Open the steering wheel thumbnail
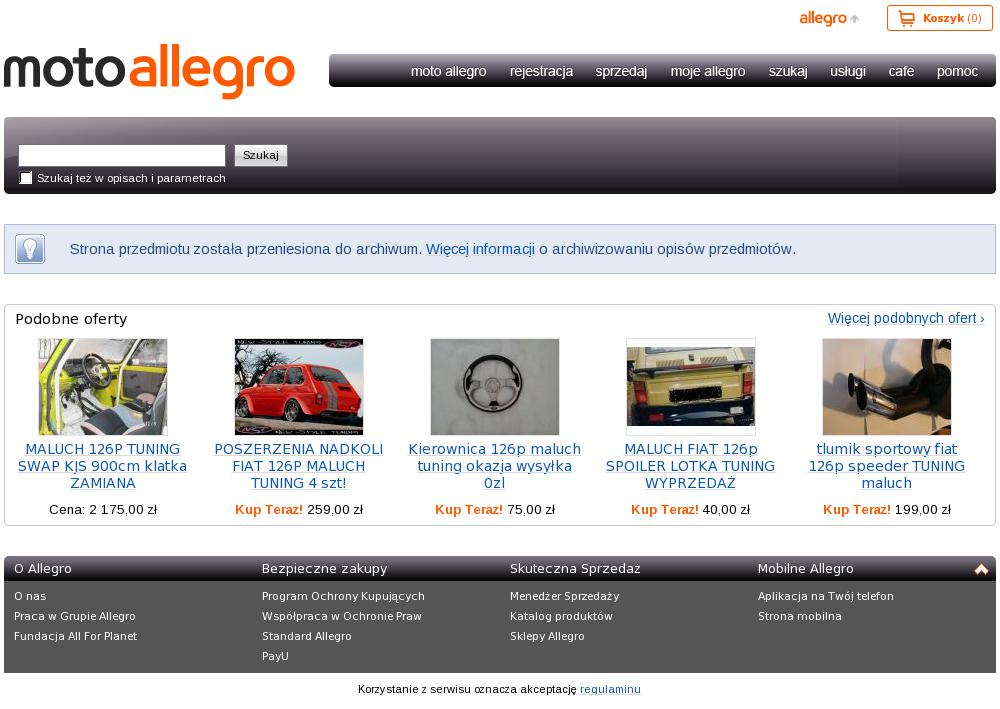 point(495,387)
